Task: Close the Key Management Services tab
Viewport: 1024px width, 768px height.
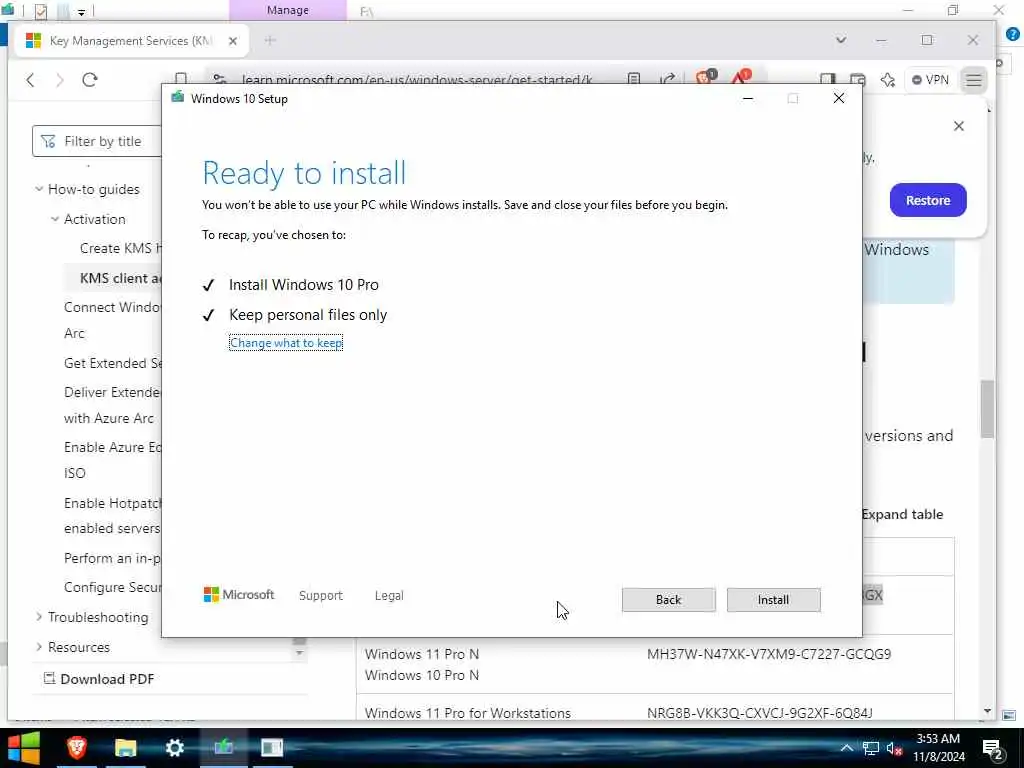Action: point(232,41)
